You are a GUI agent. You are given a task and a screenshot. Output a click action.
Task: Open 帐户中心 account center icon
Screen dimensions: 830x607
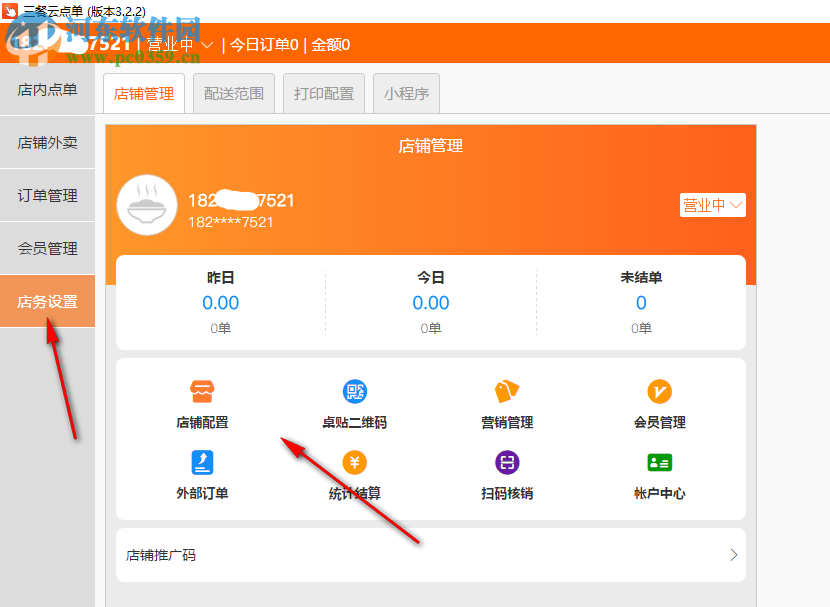pos(660,472)
